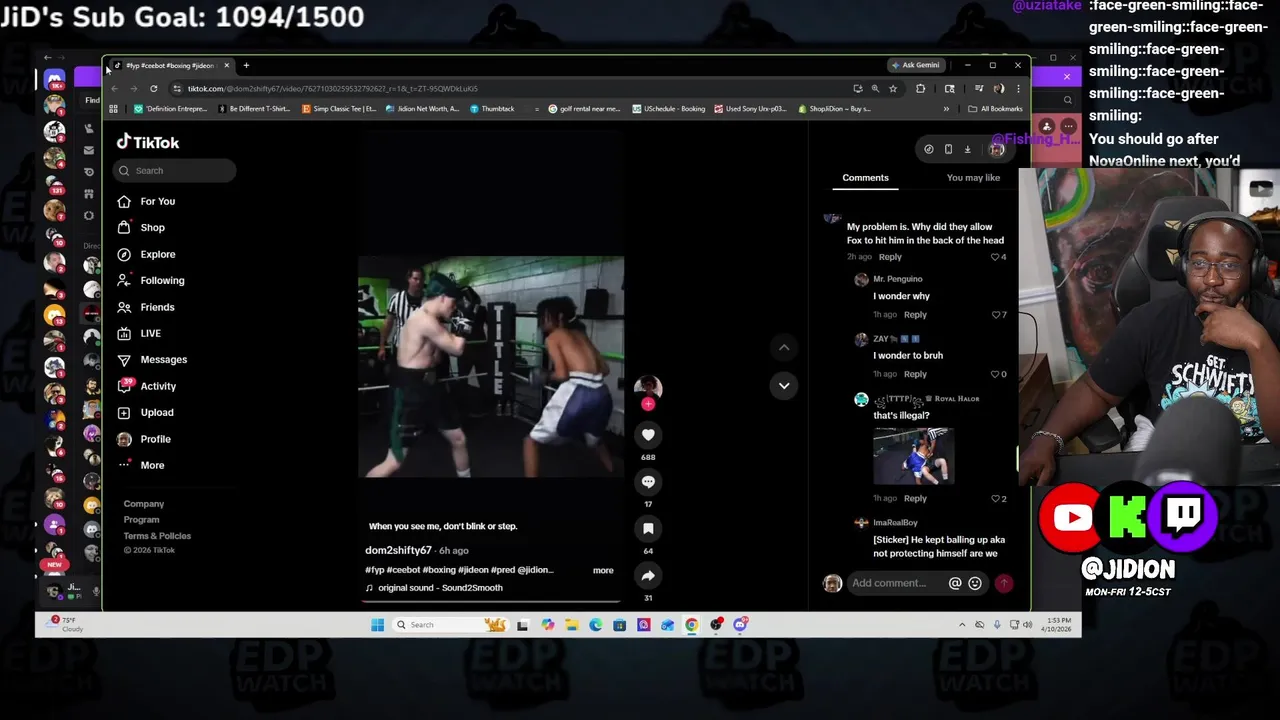Share the video with arrow icon

coord(648,576)
